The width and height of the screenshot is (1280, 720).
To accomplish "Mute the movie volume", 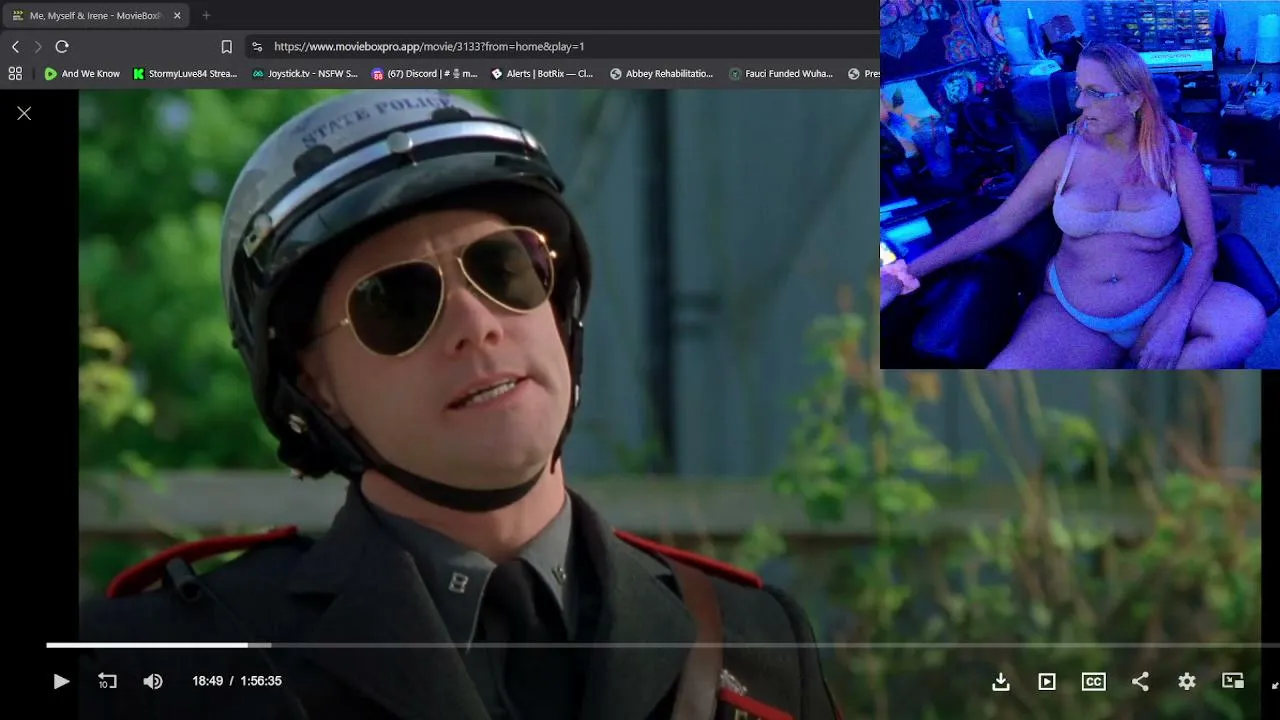I will tap(153, 681).
